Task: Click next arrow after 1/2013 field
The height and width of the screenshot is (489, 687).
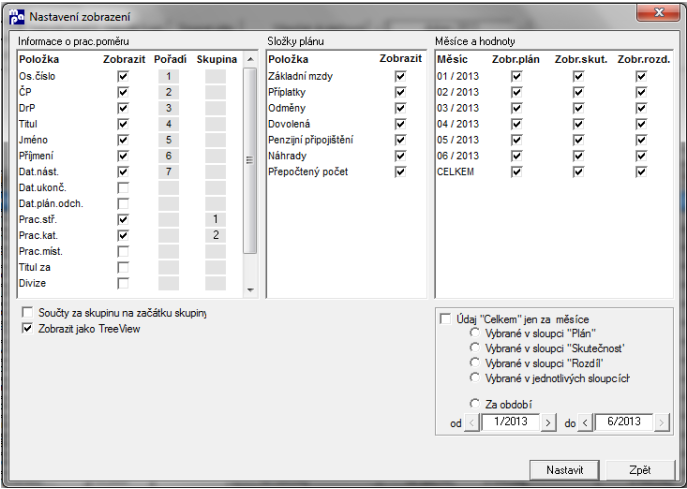Action: [548, 423]
